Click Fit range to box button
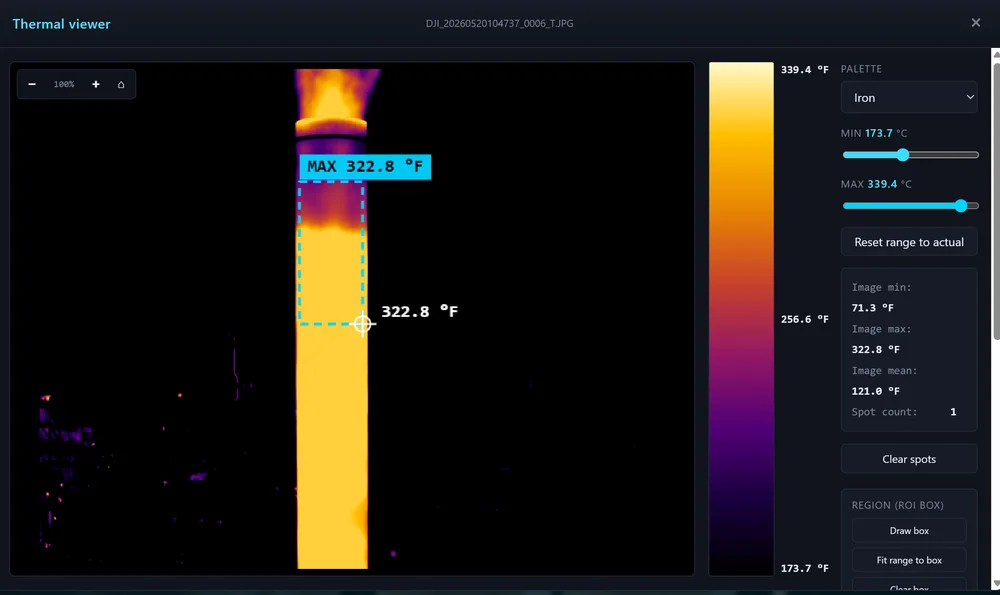 coord(909,560)
